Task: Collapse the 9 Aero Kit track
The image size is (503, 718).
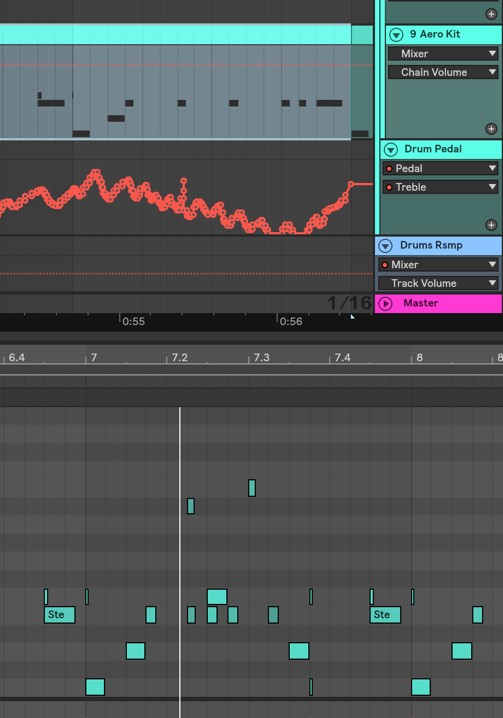Action: tap(396, 34)
